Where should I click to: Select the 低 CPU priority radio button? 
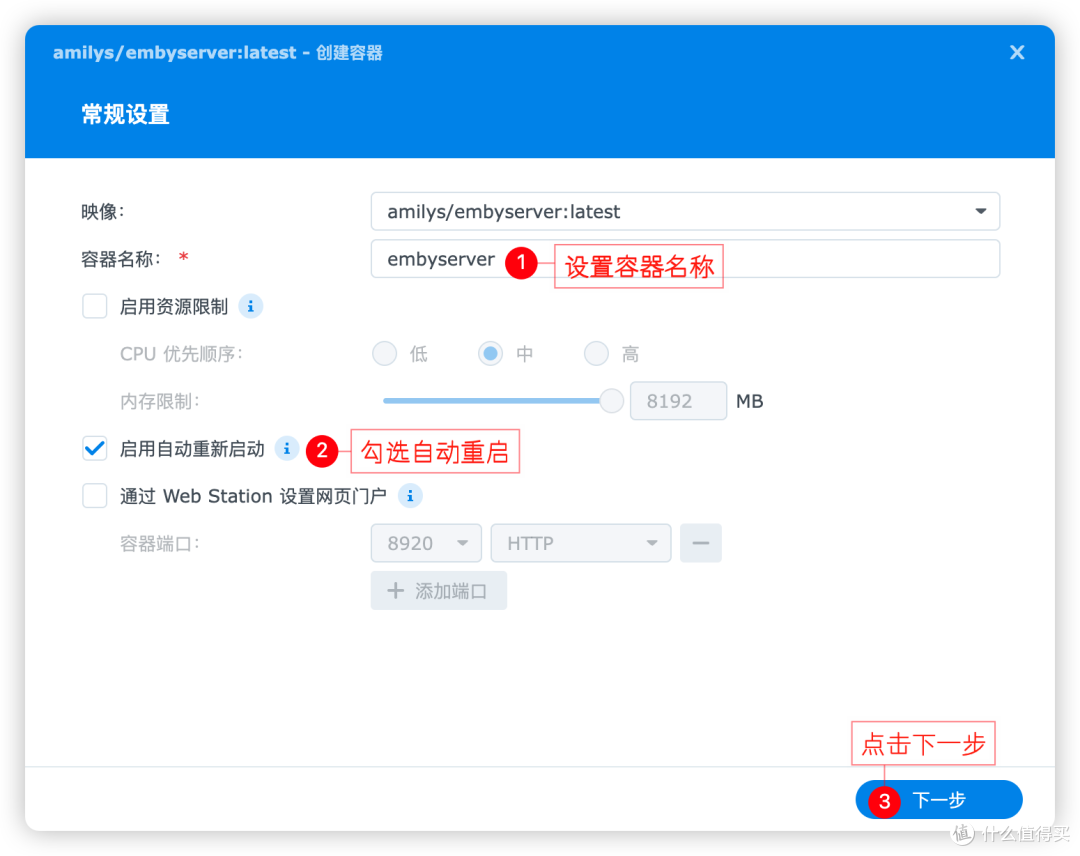tap(384, 353)
